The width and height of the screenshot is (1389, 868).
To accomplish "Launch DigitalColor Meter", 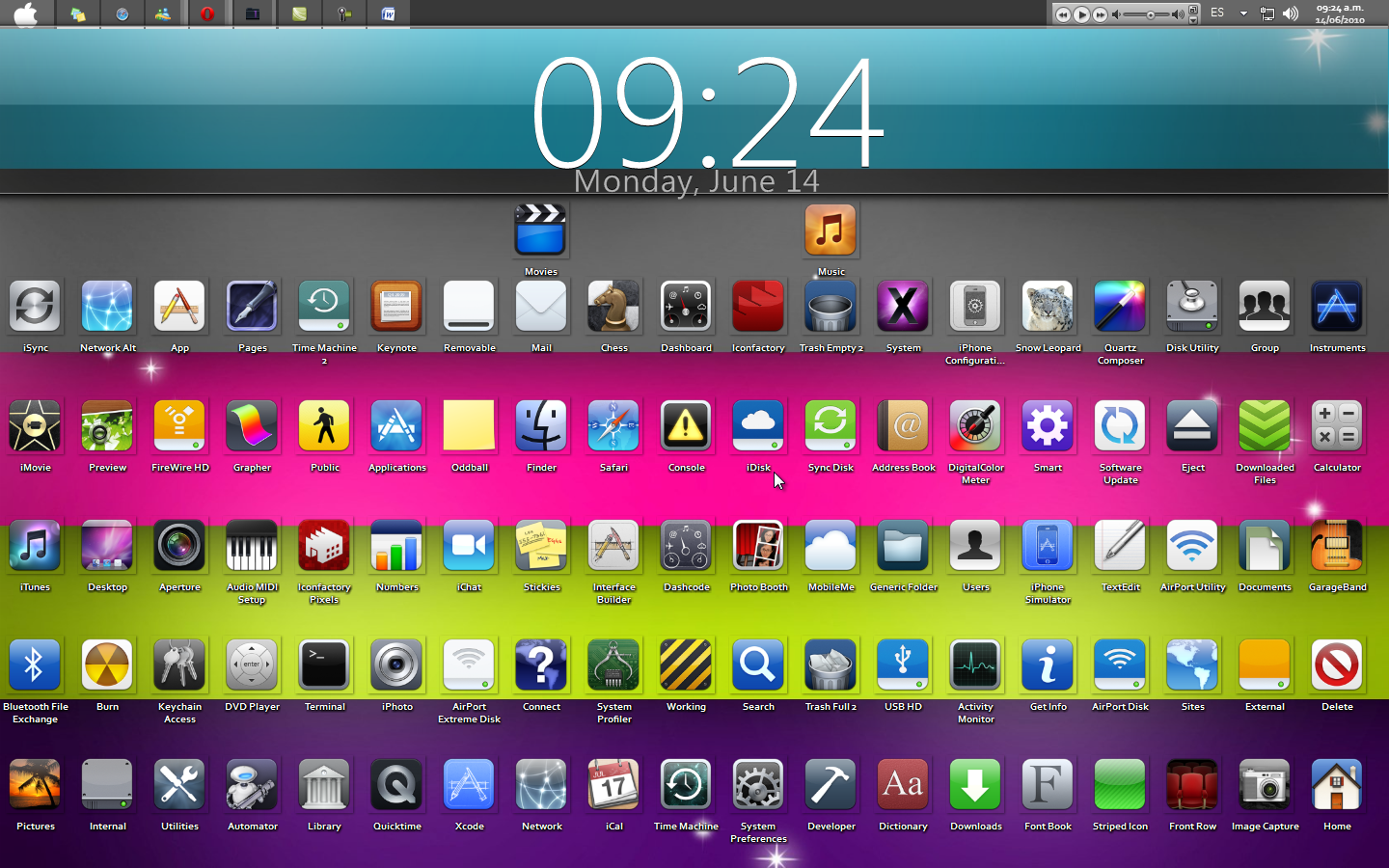I will tap(975, 425).
